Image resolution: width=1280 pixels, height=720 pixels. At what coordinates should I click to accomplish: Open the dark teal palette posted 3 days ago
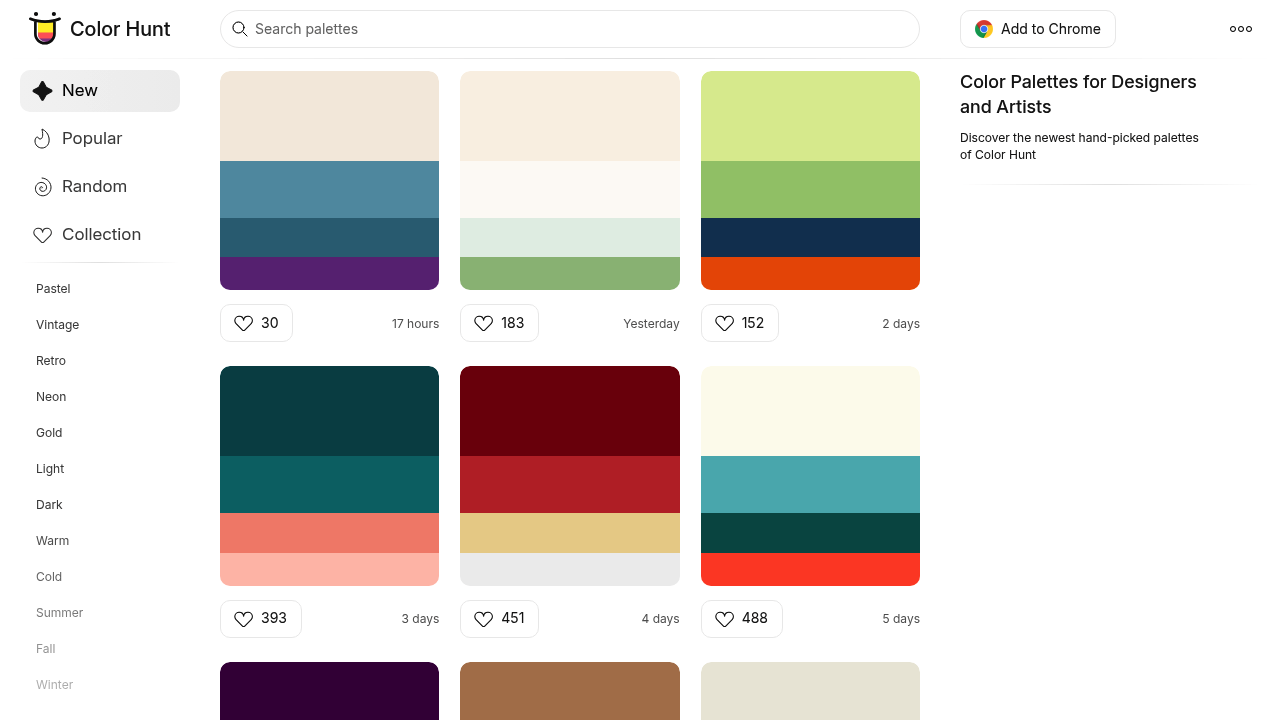click(x=329, y=475)
